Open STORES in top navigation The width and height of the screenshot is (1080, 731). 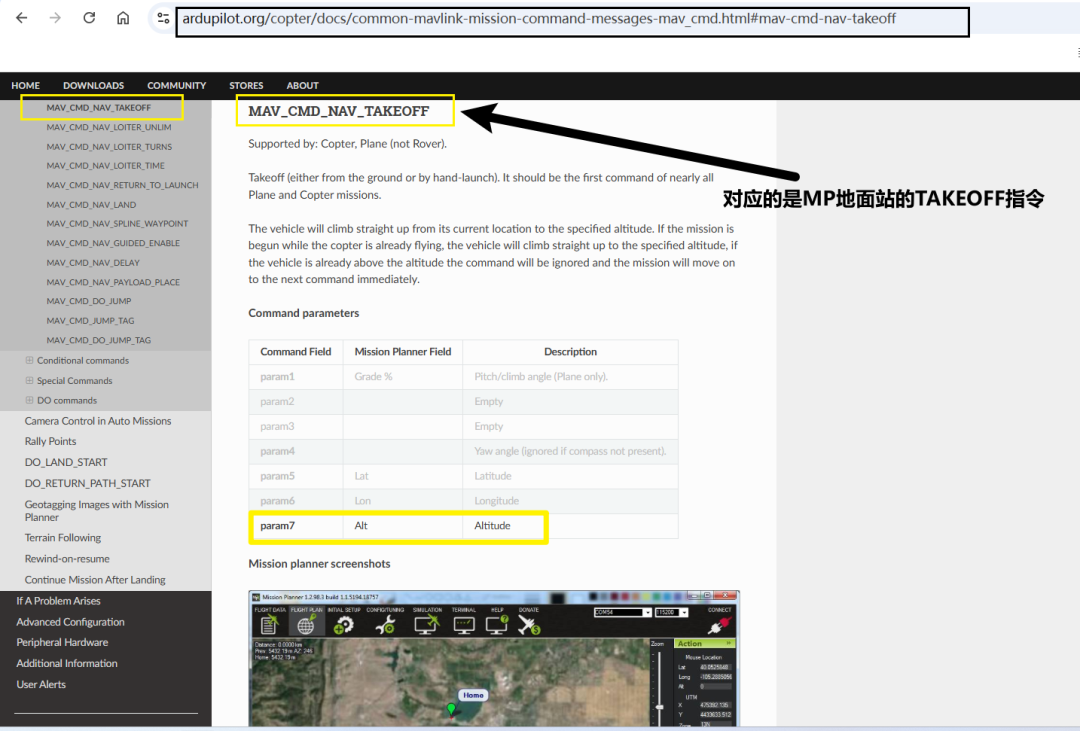246,85
